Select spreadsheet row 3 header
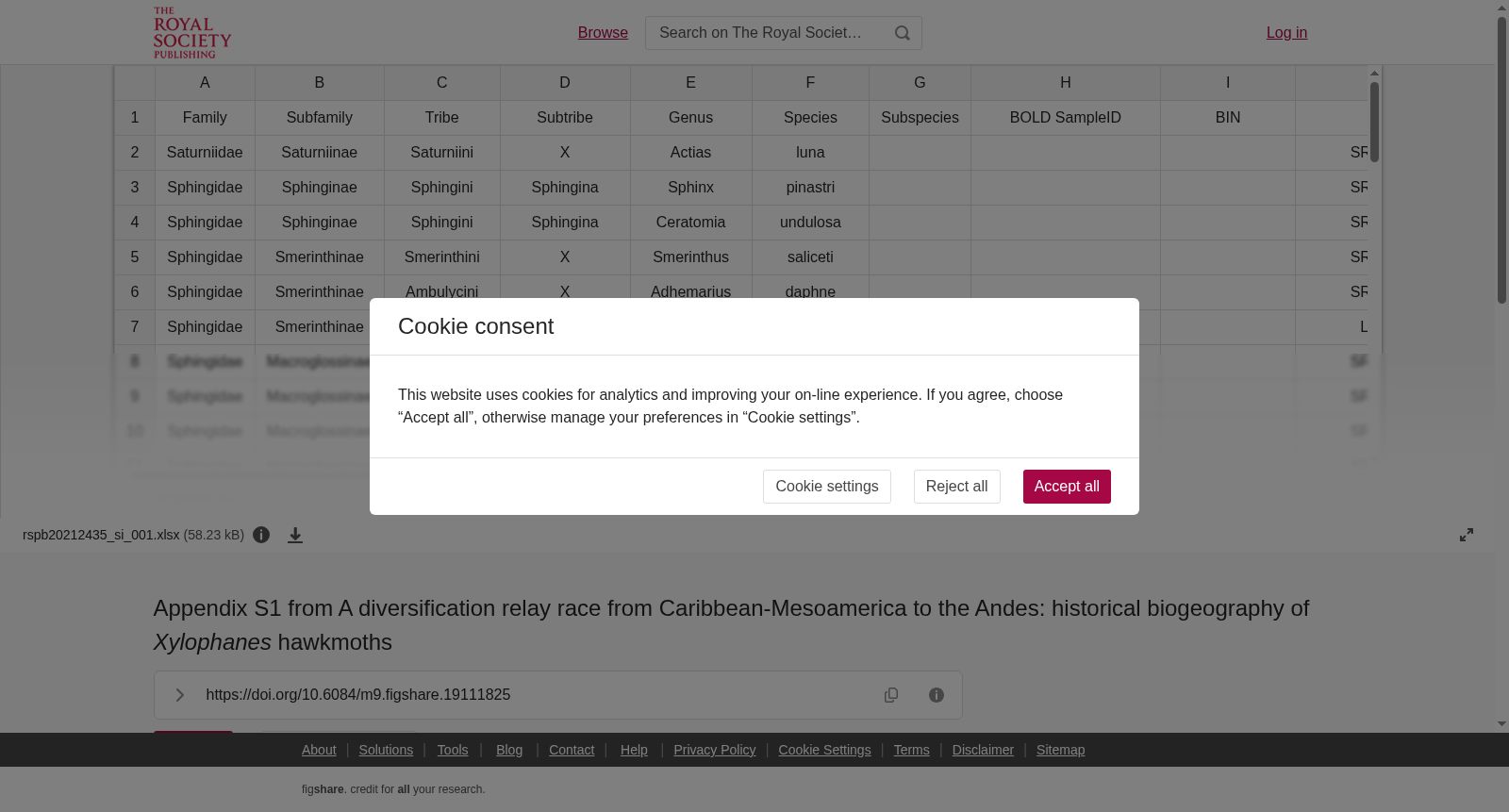This screenshot has width=1509, height=812. (135, 188)
